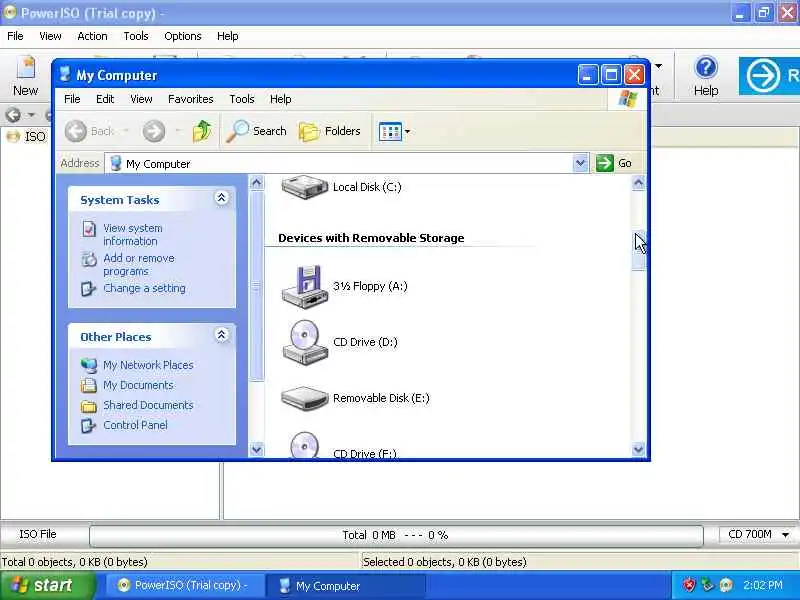Screen dimensions: 800x600
Task: Open My Computer Help menu
Action: [x=281, y=99]
